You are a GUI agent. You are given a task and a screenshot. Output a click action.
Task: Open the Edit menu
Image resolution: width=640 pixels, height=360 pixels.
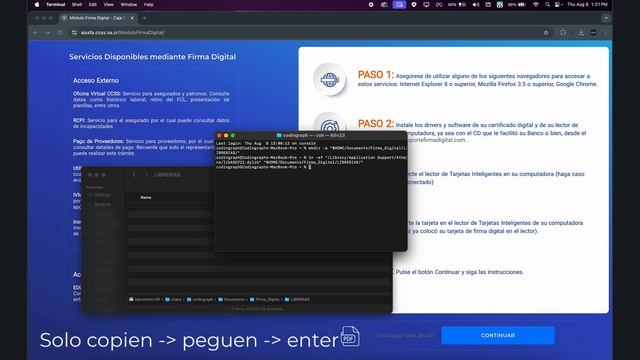[93, 4]
